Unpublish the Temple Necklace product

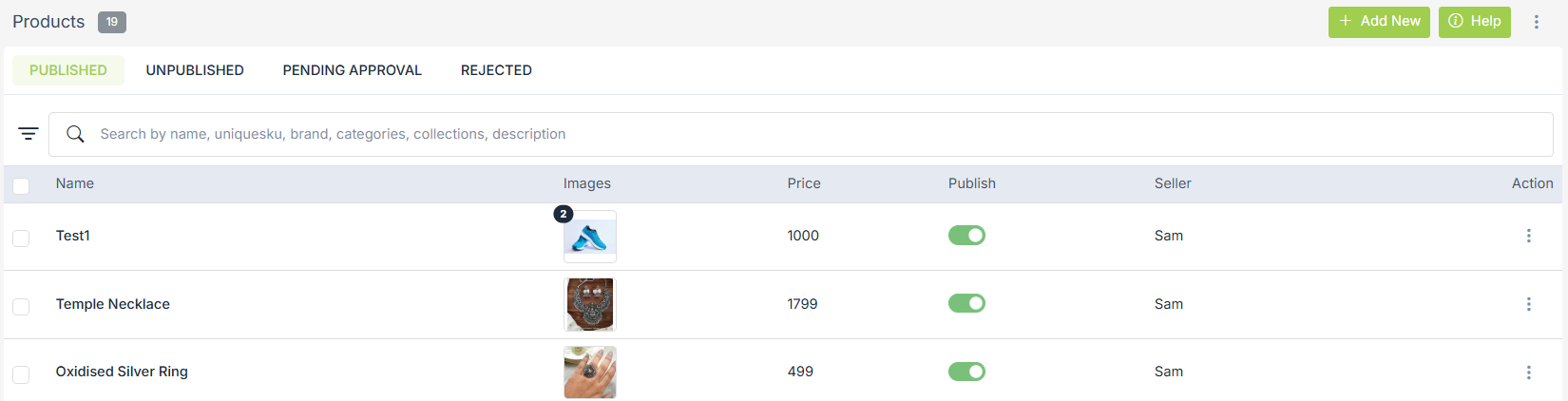[966, 304]
